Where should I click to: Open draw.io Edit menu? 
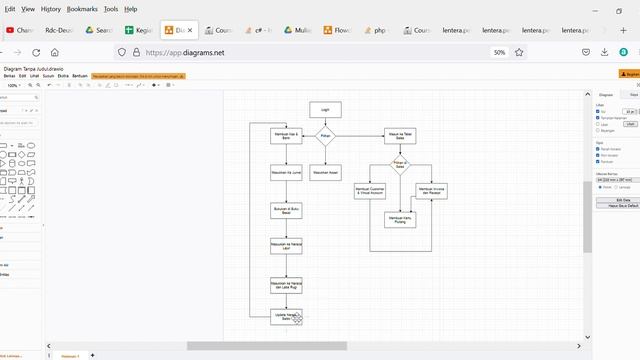[22, 76]
